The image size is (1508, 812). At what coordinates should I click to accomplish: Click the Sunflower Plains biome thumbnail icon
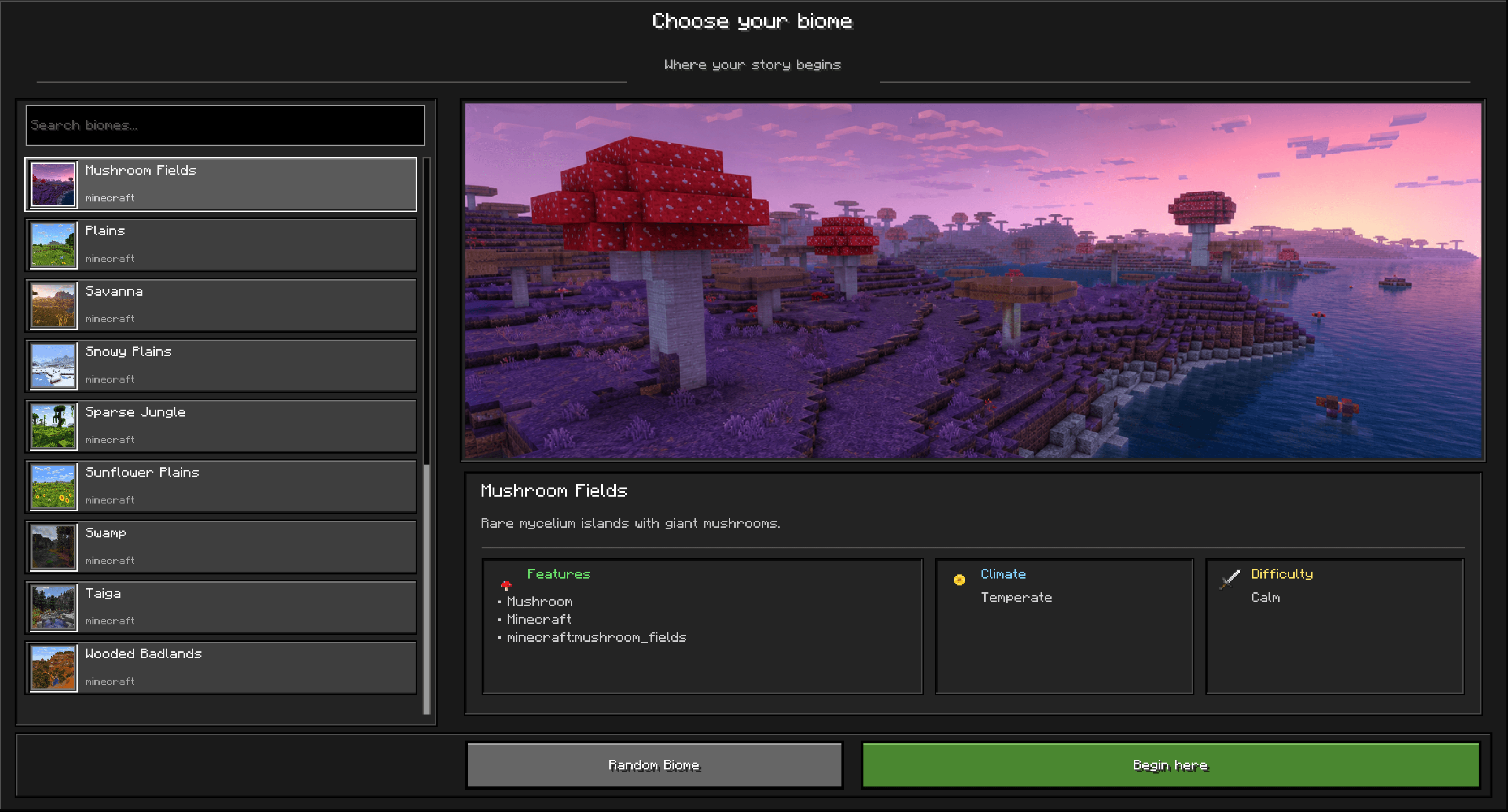53,487
